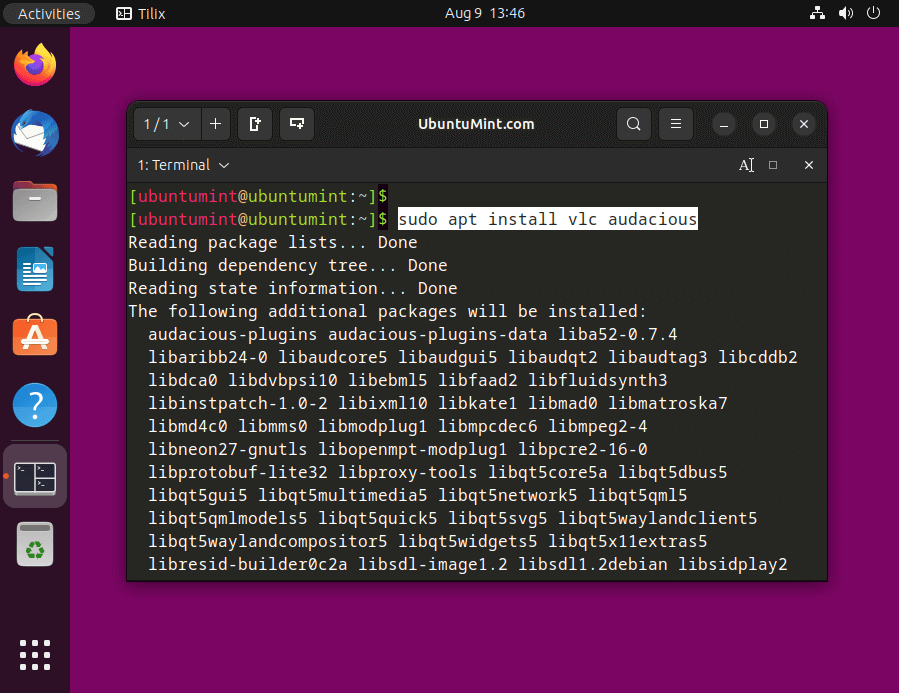Maximize the Tilix window
The image size is (899, 693).
pyautogui.click(x=764, y=124)
